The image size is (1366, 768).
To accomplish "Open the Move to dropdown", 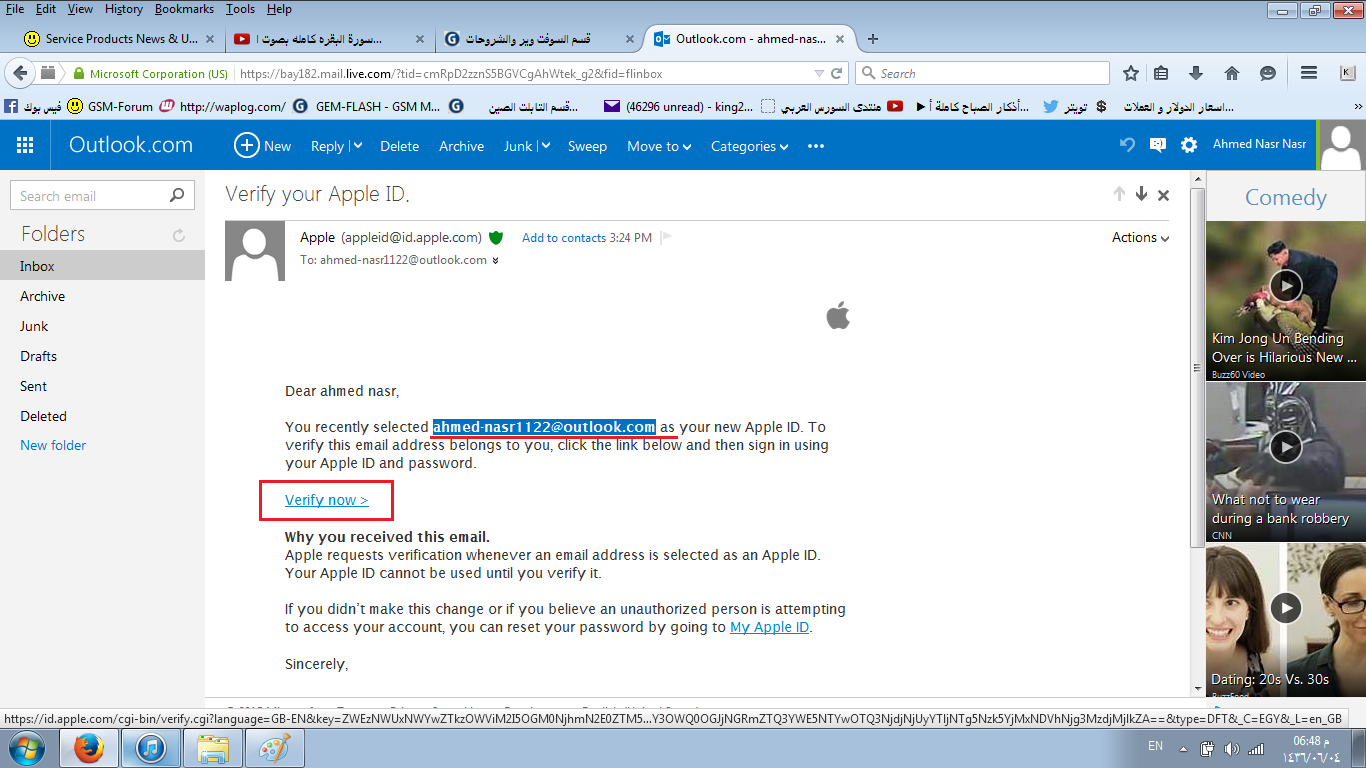I will 659,146.
